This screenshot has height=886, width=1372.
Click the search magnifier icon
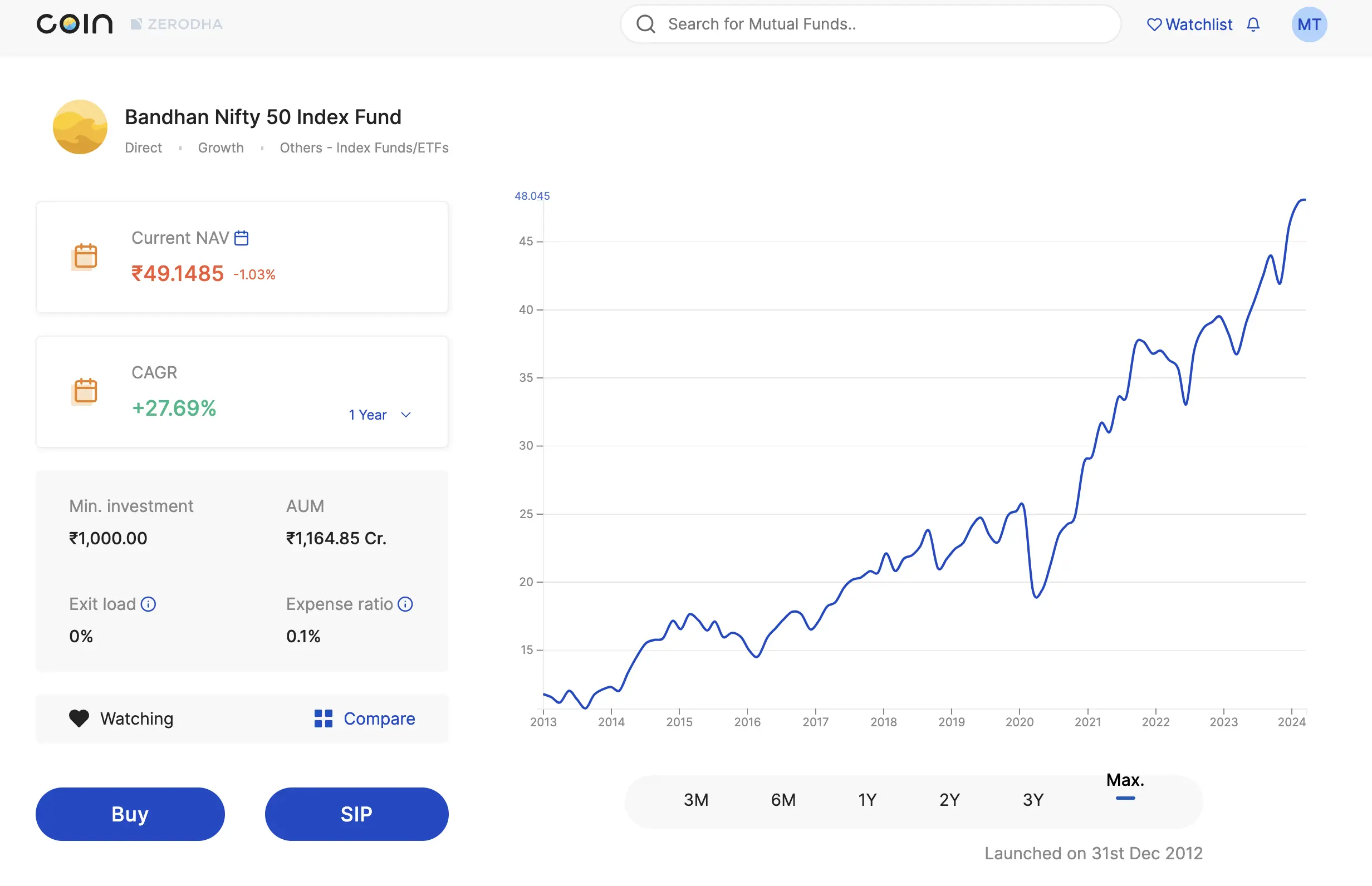[x=646, y=24]
